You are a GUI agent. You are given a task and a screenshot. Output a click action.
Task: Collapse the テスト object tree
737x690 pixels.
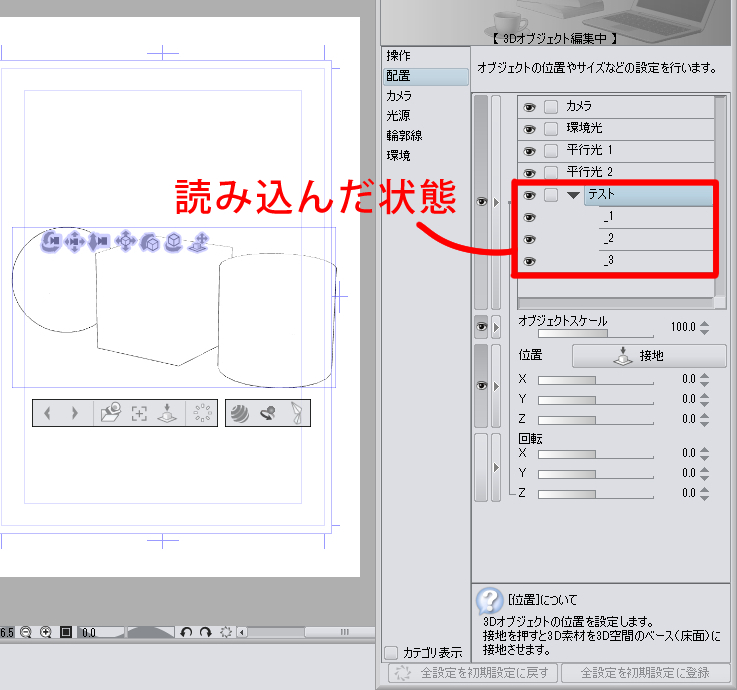point(573,196)
